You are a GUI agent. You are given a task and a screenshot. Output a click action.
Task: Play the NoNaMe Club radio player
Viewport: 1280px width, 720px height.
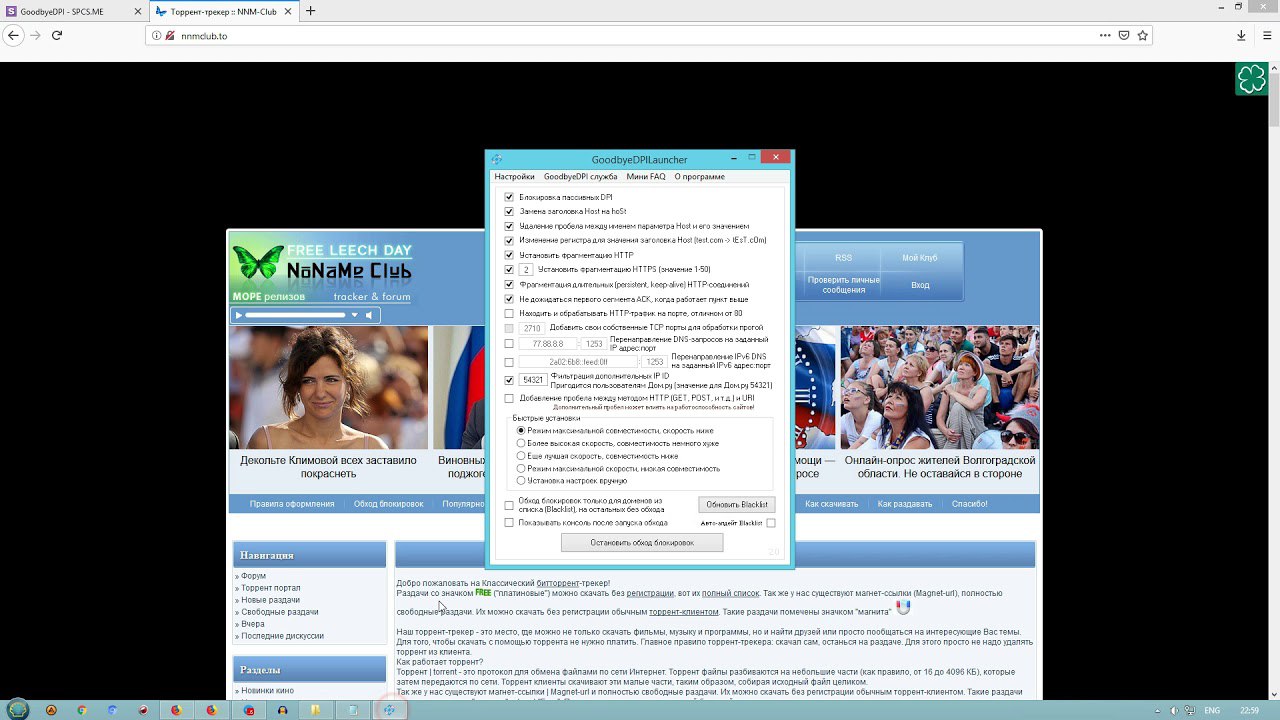point(237,315)
